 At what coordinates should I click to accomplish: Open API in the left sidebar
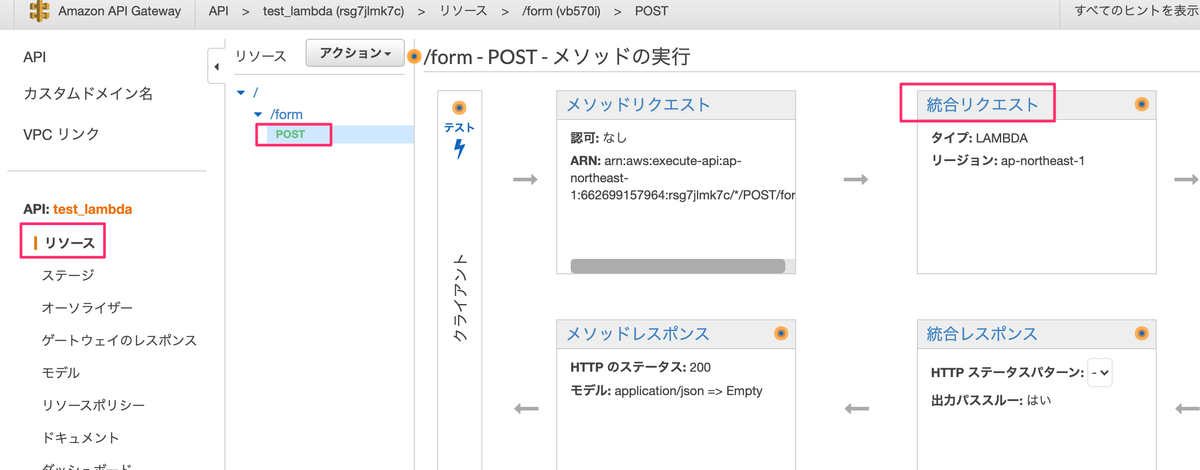click(34, 58)
